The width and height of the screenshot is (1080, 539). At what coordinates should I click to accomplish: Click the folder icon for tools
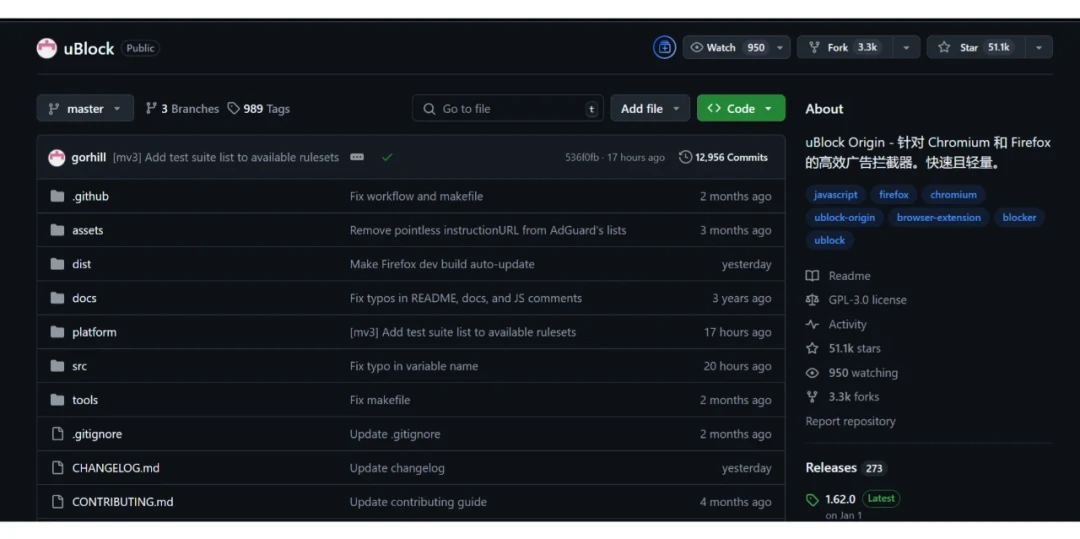[57, 400]
